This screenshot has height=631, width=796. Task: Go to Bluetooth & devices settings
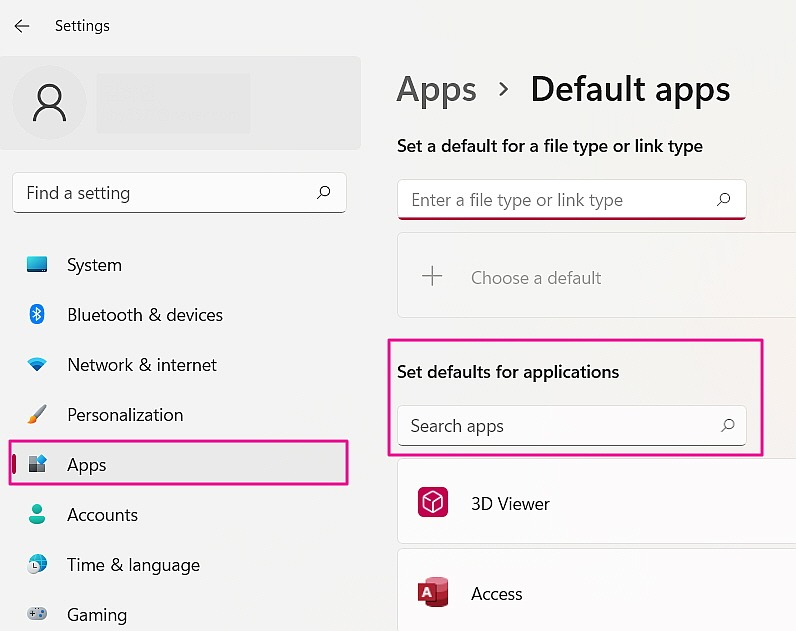pos(145,315)
